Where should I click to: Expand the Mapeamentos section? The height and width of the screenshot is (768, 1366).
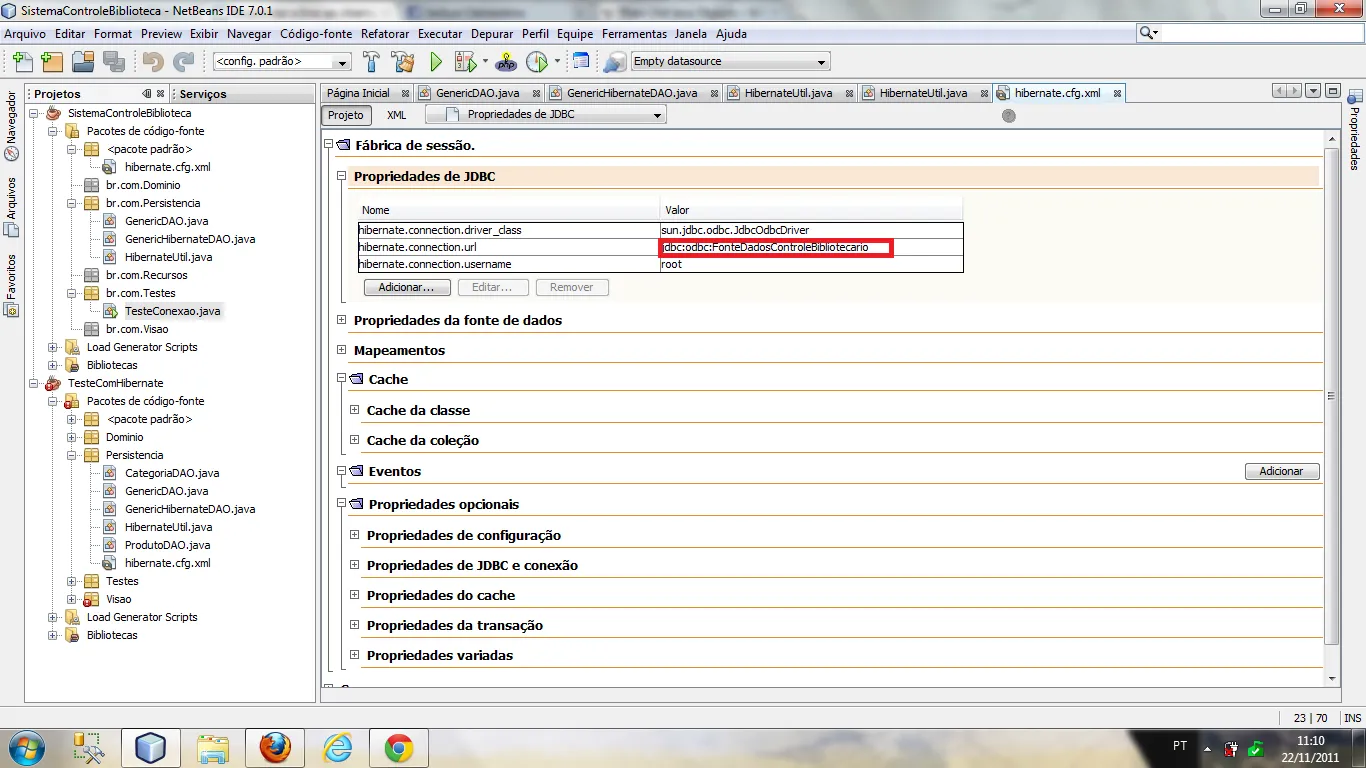[x=342, y=350]
